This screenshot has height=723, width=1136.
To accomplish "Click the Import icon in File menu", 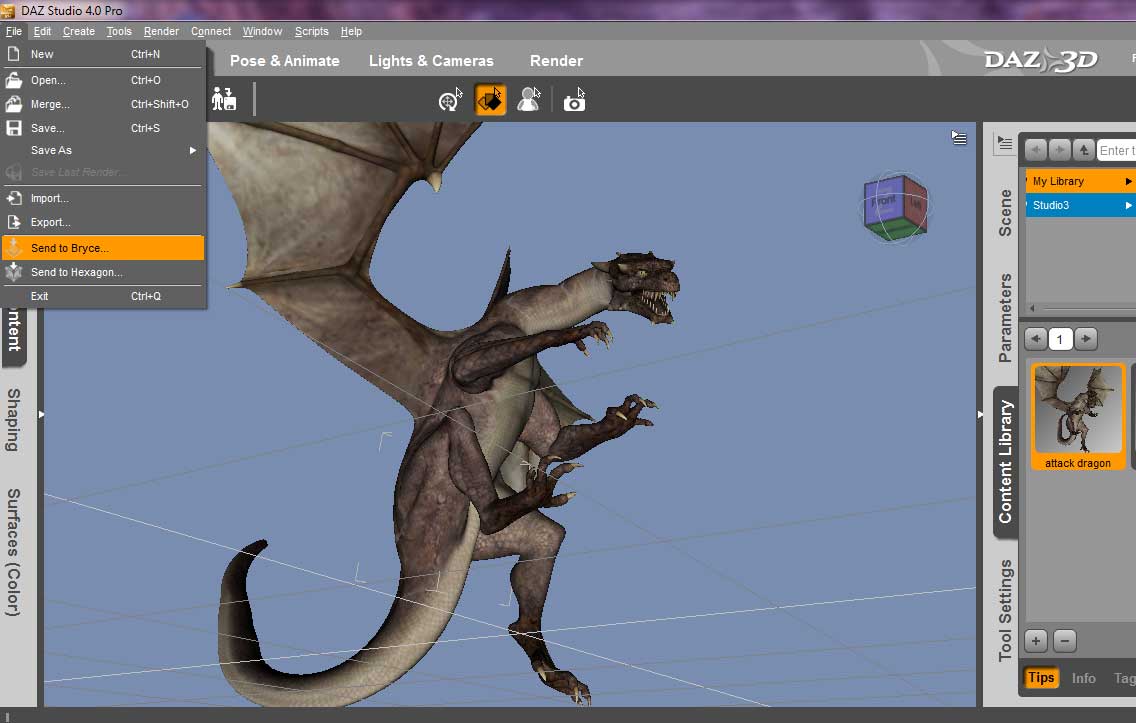I will [x=13, y=198].
